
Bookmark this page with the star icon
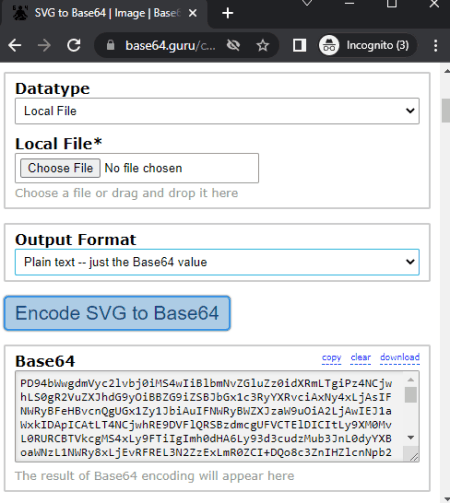click(x=263, y=45)
